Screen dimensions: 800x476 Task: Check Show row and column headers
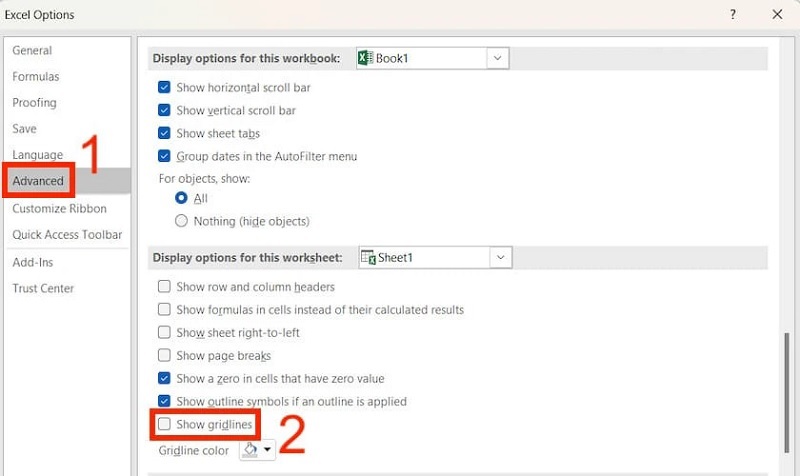click(x=164, y=287)
